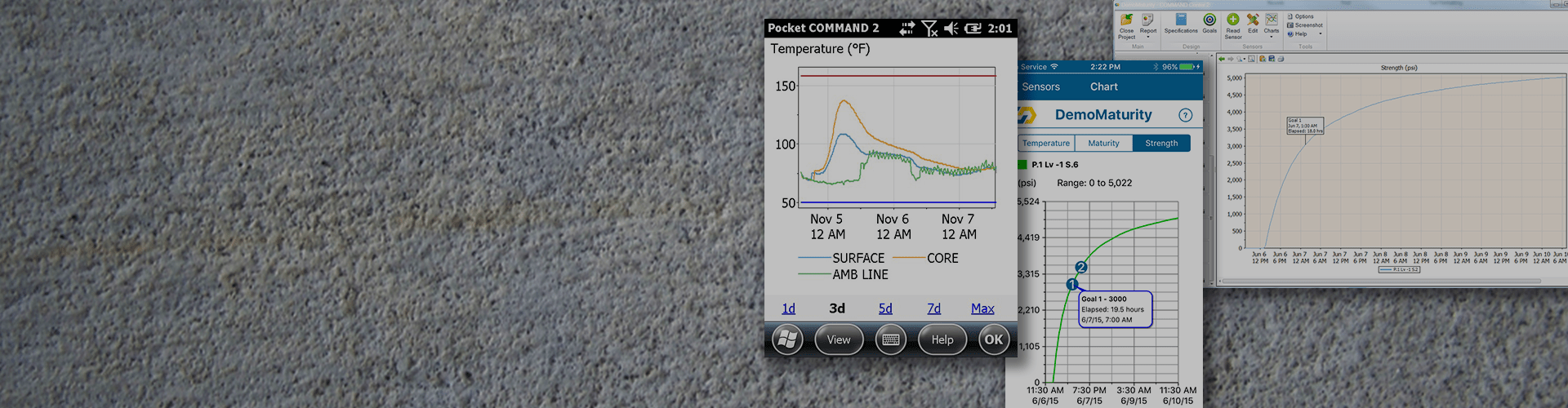Viewport: 1568px width, 408px height.
Task: Click the forward arrow in chart toolbar
Action: [x=1231, y=59]
